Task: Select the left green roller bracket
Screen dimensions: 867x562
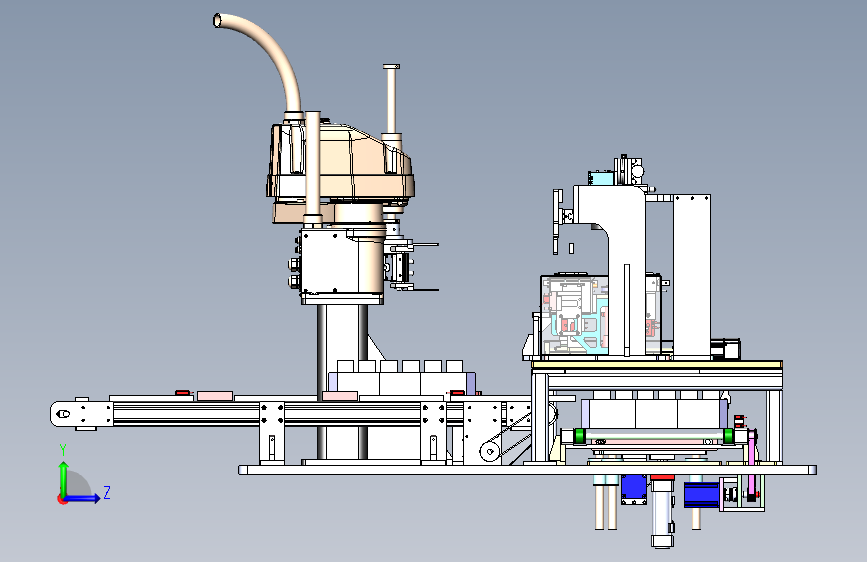Action: point(579,436)
